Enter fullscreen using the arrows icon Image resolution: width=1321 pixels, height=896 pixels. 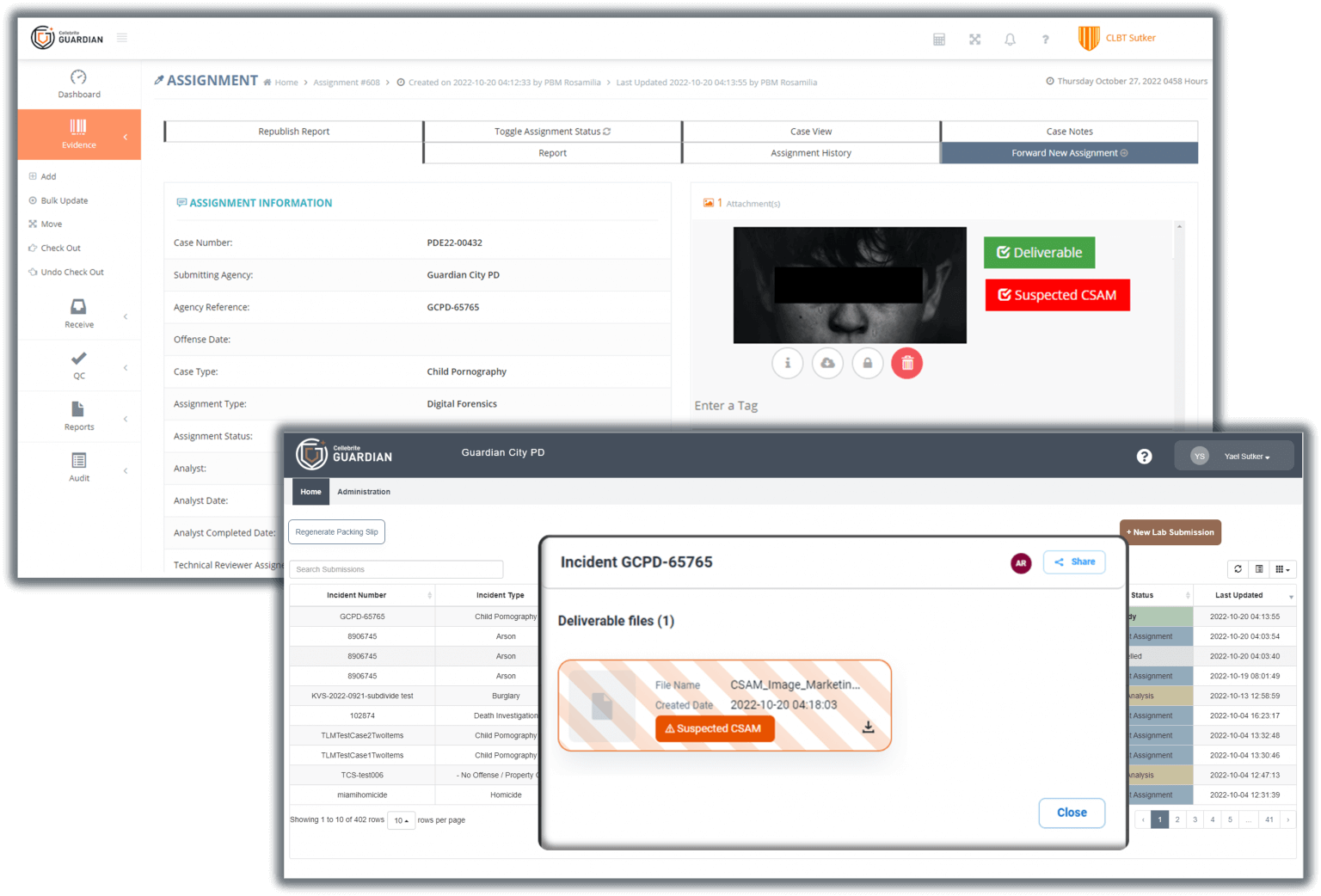point(974,39)
